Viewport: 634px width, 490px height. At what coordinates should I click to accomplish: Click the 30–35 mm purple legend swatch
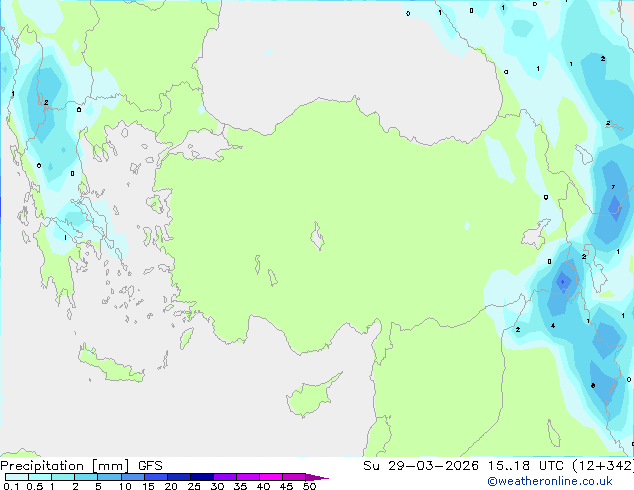click(x=225, y=477)
